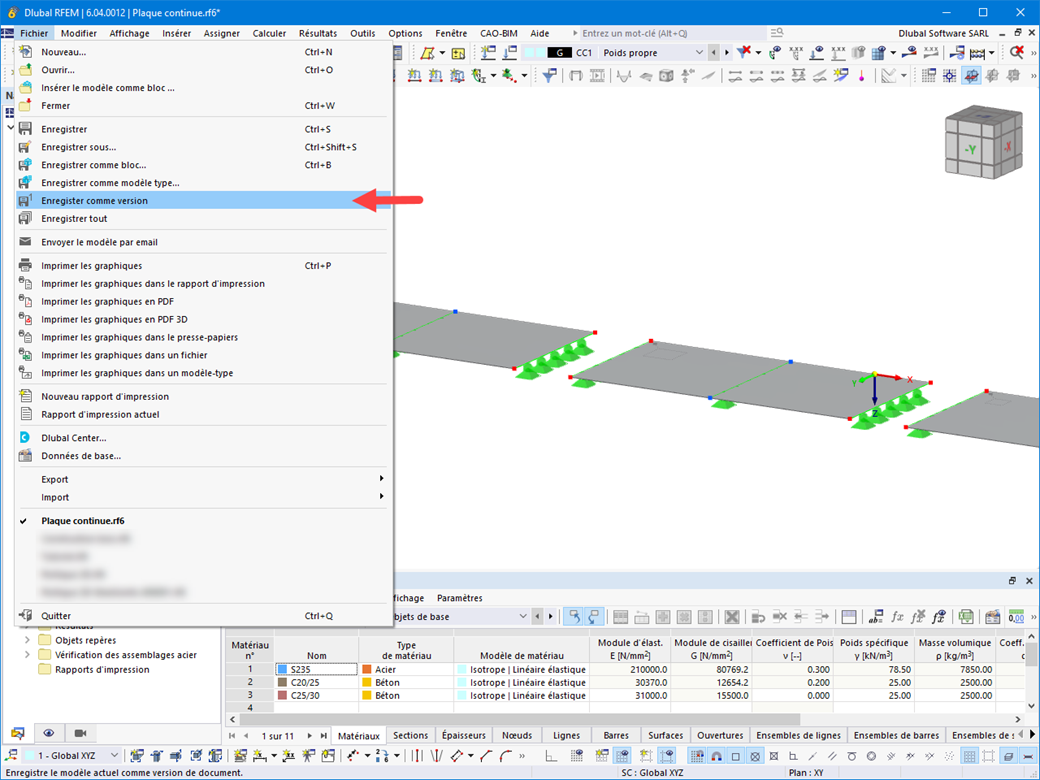Go to next load case with right arrow
Image resolution: width=1040 pixels, height=780 pixels.
coord(727,52)
